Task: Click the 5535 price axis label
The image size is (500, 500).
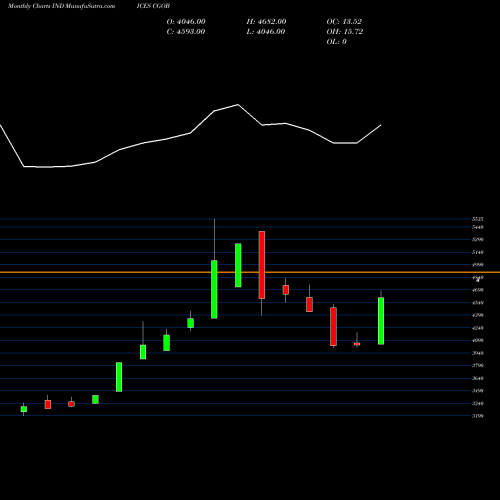Action: tap(478, 219)
